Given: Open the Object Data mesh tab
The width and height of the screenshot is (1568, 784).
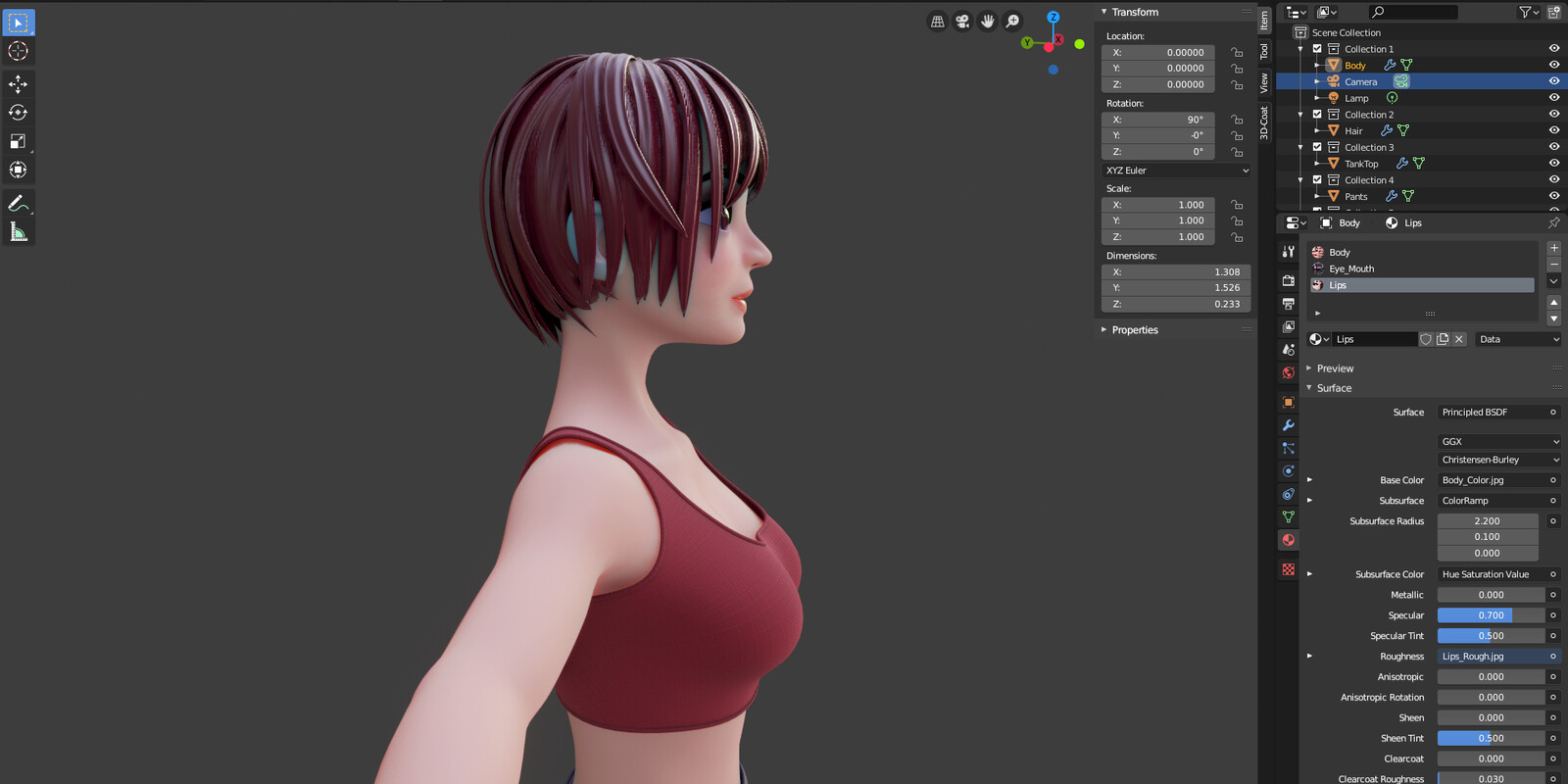Looking at the screenshot, I should (1289, 516).
